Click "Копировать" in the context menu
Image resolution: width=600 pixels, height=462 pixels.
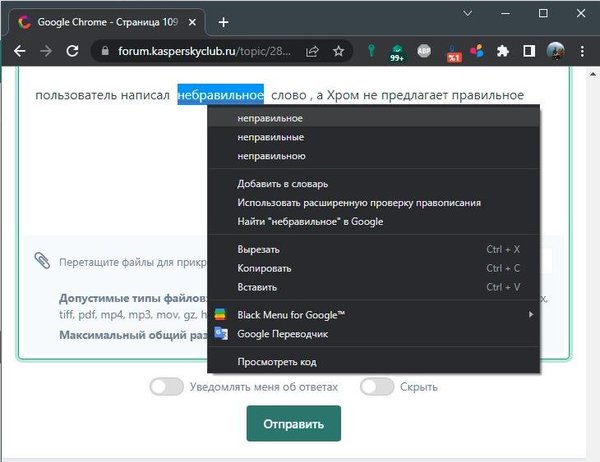click(264, 268)
